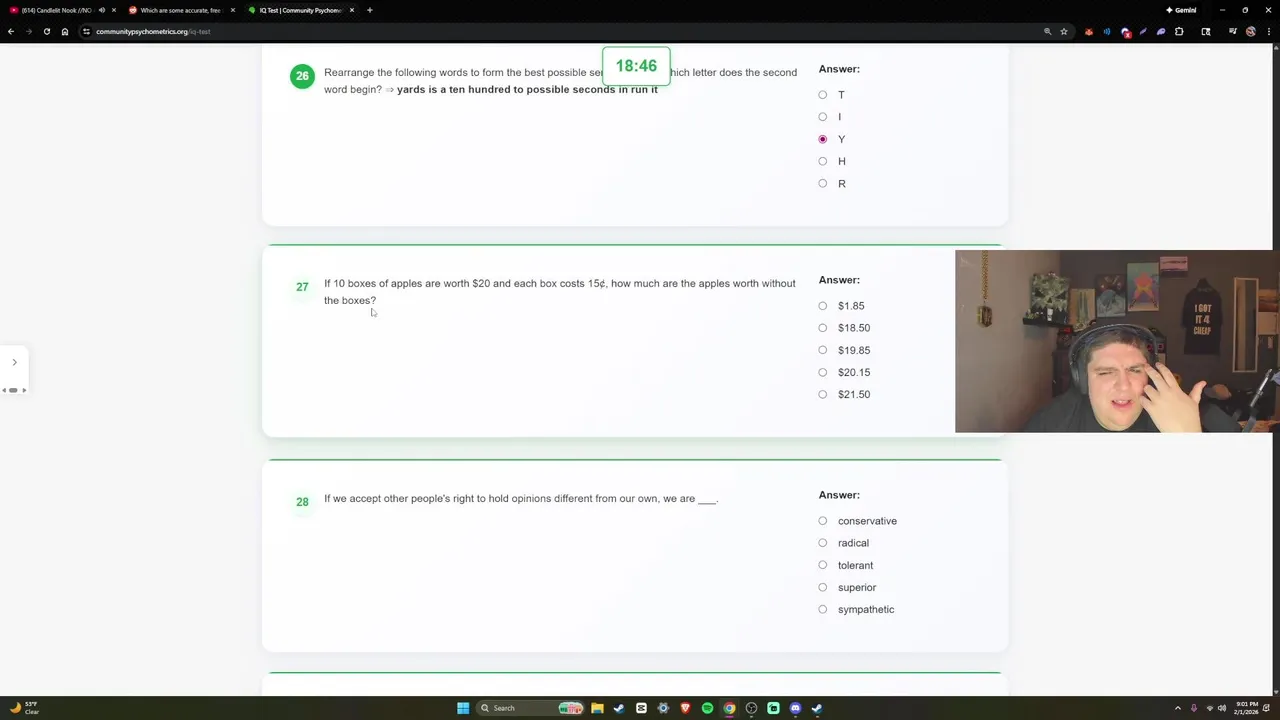This screenshot has height=720, width=1280.
Task: Open the clock showing 9:01 PM
Action: [1247, 708]
